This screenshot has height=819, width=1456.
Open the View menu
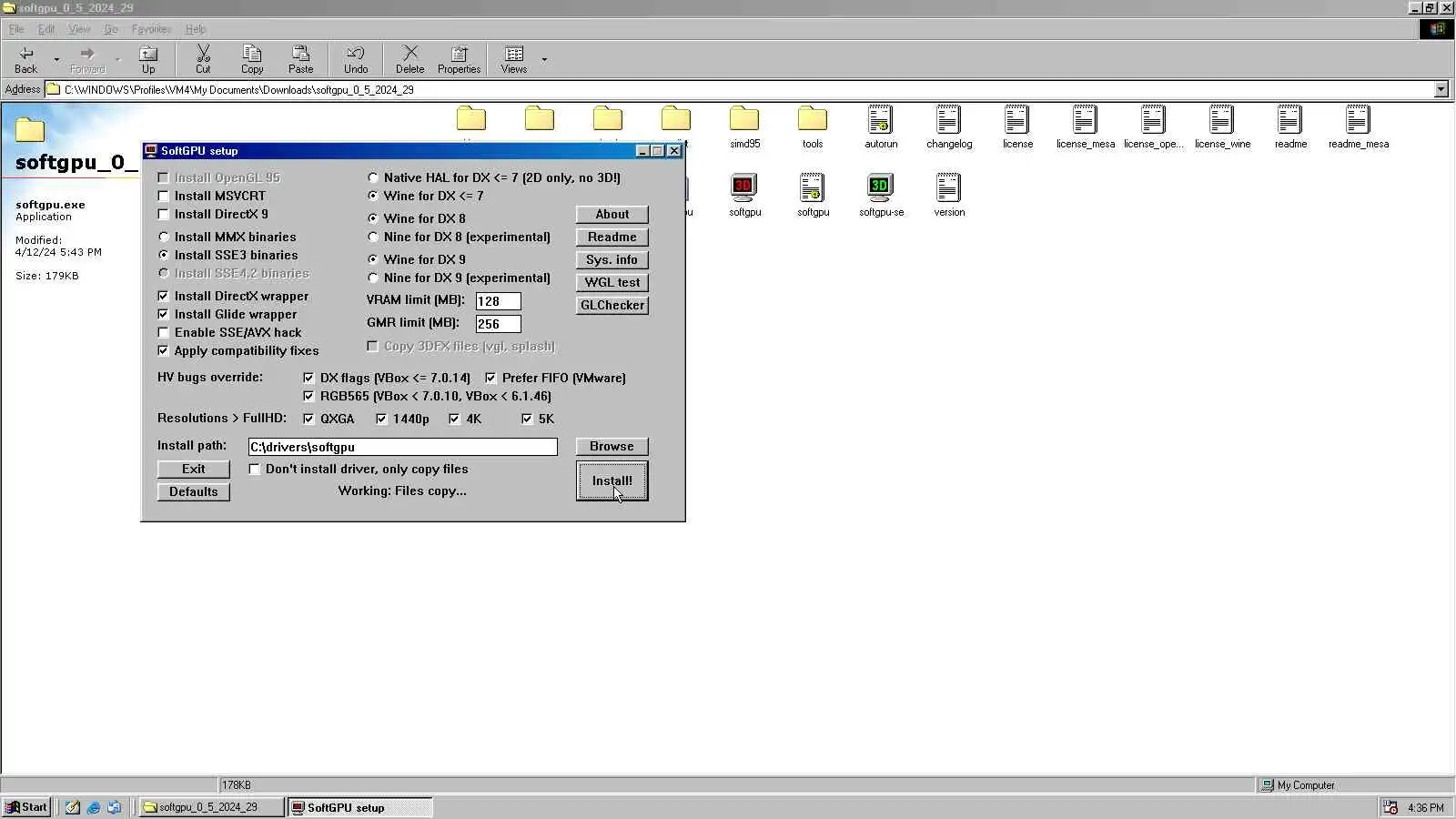pyautogui.click(x=79, y=29)
